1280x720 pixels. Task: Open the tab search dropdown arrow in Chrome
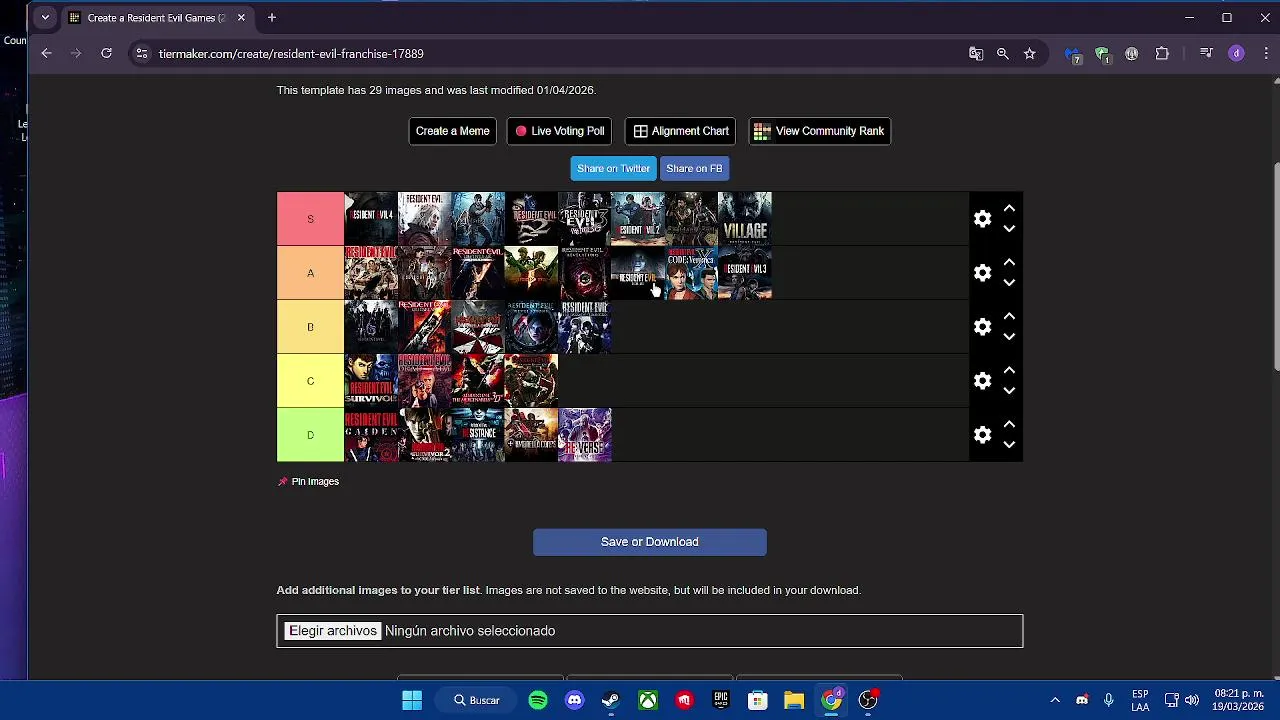(x=45, y=17)
